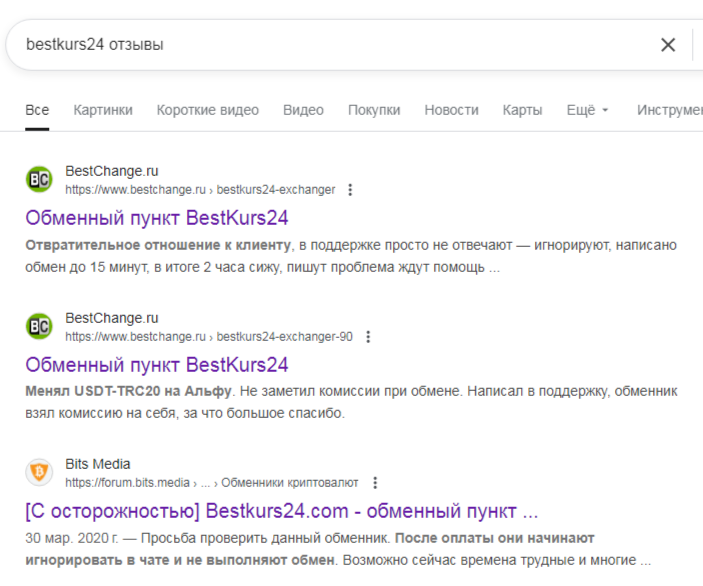Click the Bits Media site name
Image resolution: width=703 pixels, height=586 pixels.
coord(98,464)
